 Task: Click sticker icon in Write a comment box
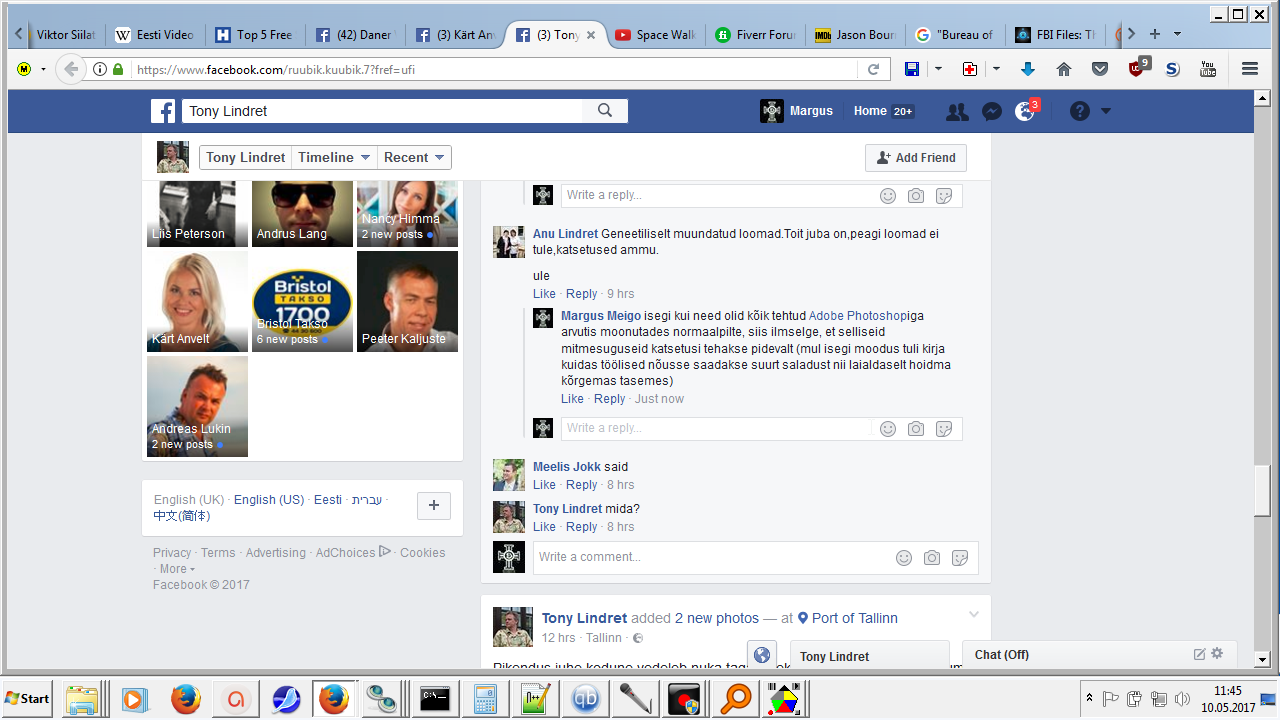coord(960,558)
